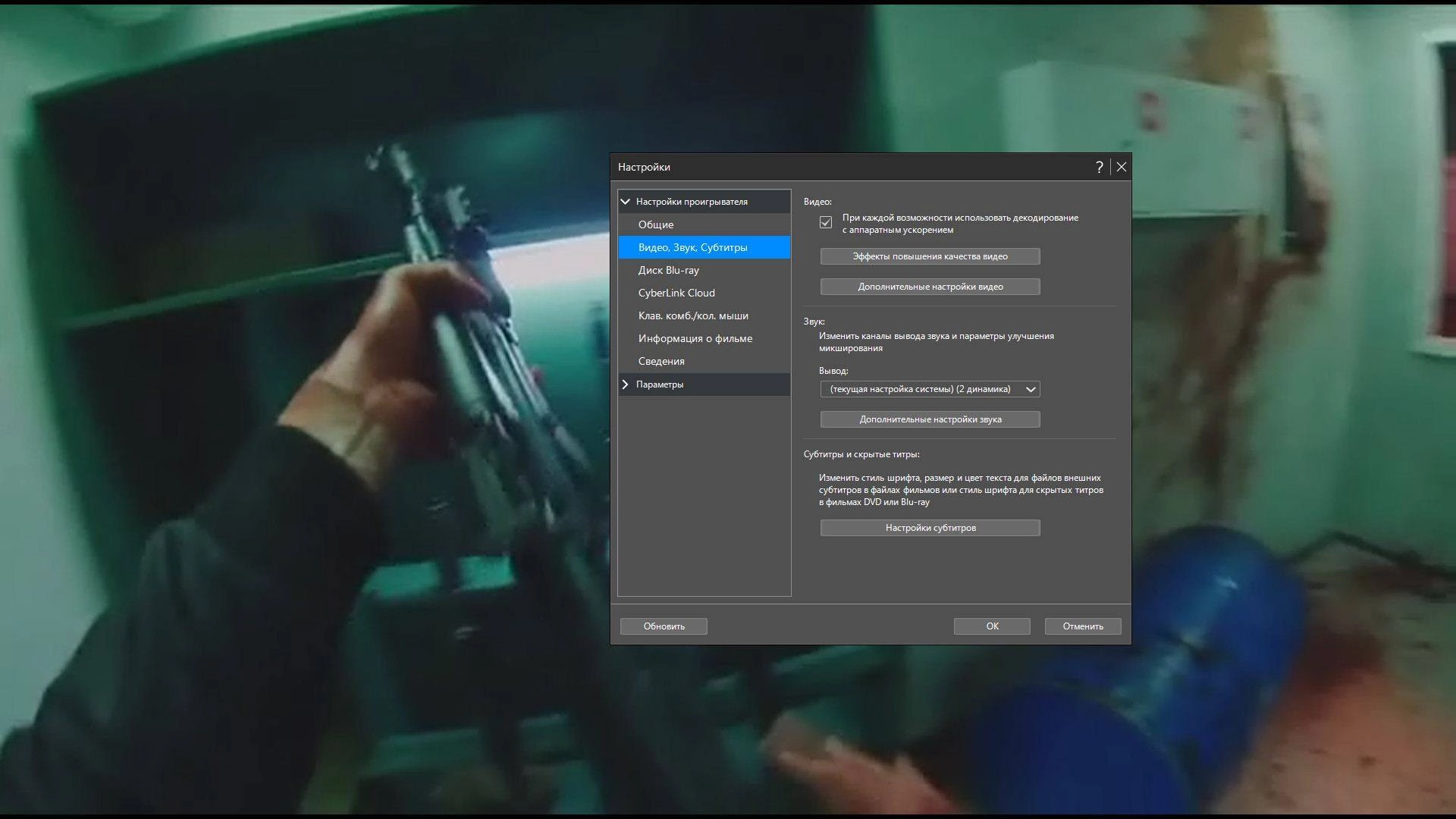Click Дополнительные настройки видео button
Image resolution: width=1456 pixels, height=819 pixels.
point(930,287)
